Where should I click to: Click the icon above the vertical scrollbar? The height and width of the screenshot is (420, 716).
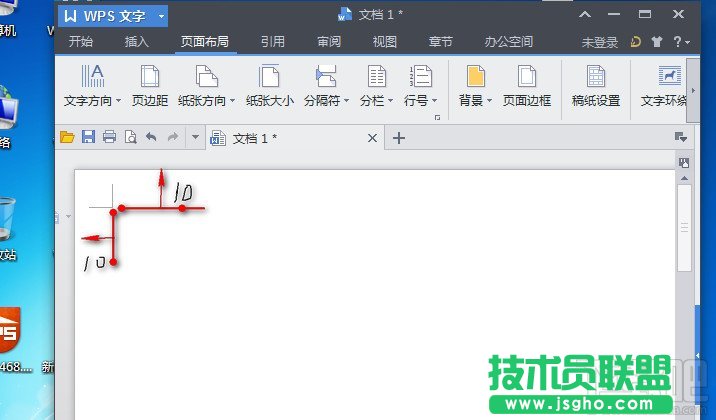coord(684,163)
